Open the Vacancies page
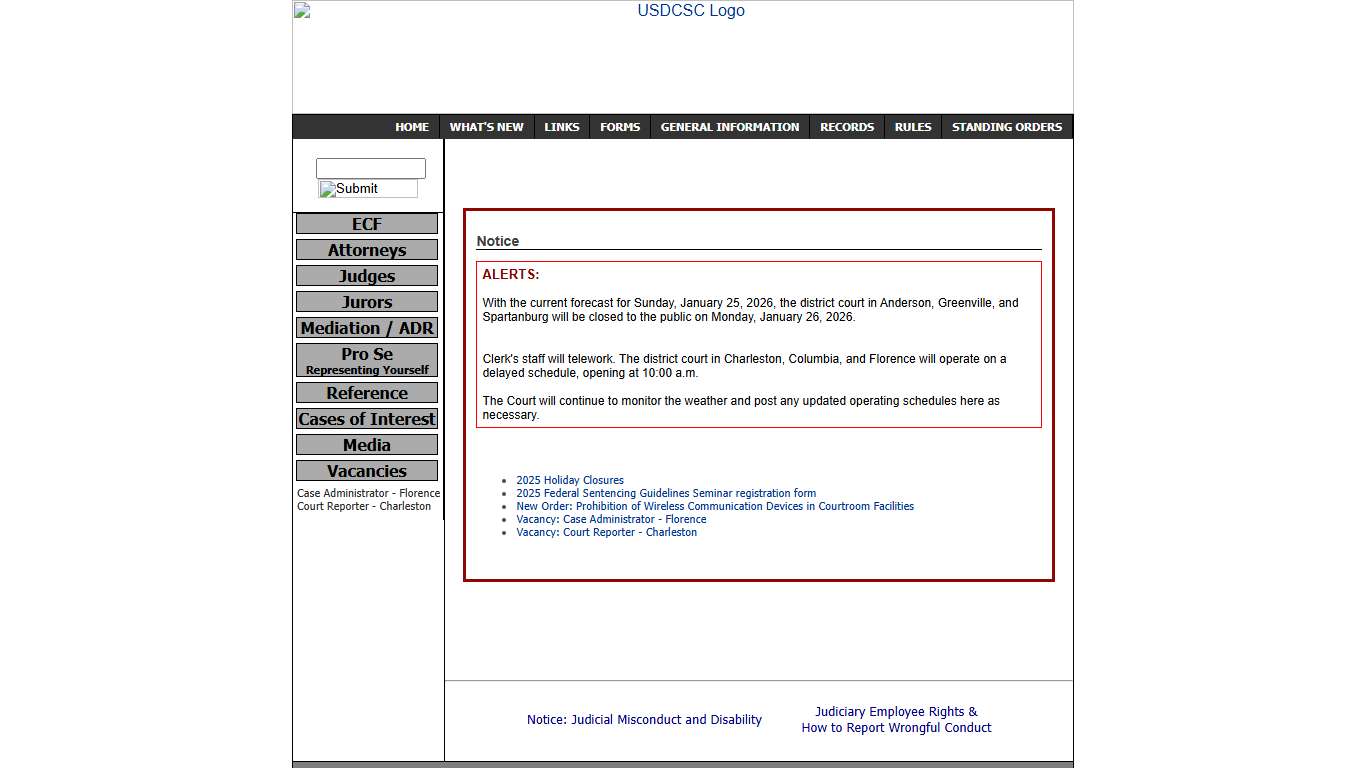Screen dimensions: 1366x768 point(366,470)
